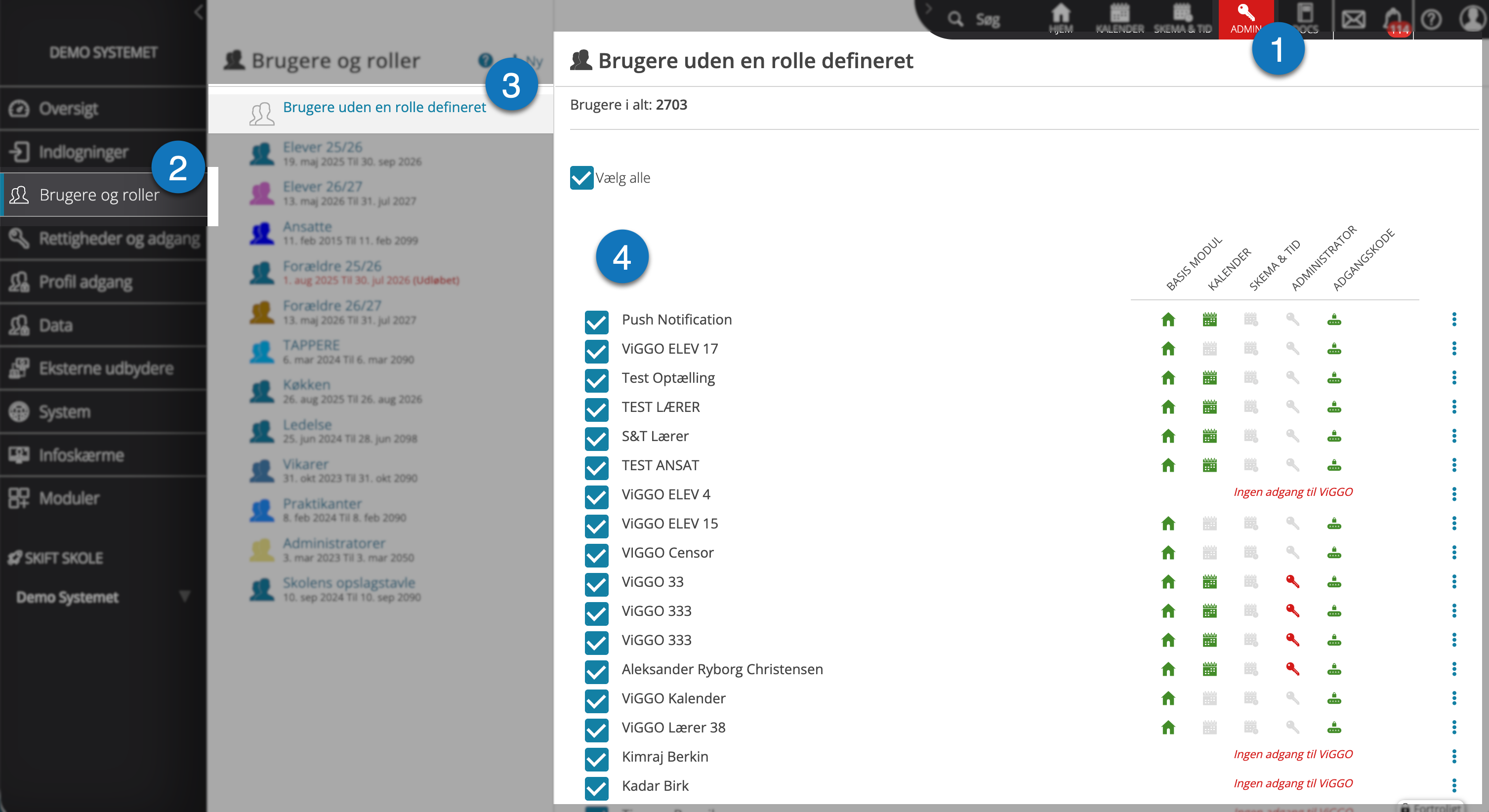Click Kalender icon for ViGGO ELEV 17
The image size is (1489, 812).
tap(1210, 349)
